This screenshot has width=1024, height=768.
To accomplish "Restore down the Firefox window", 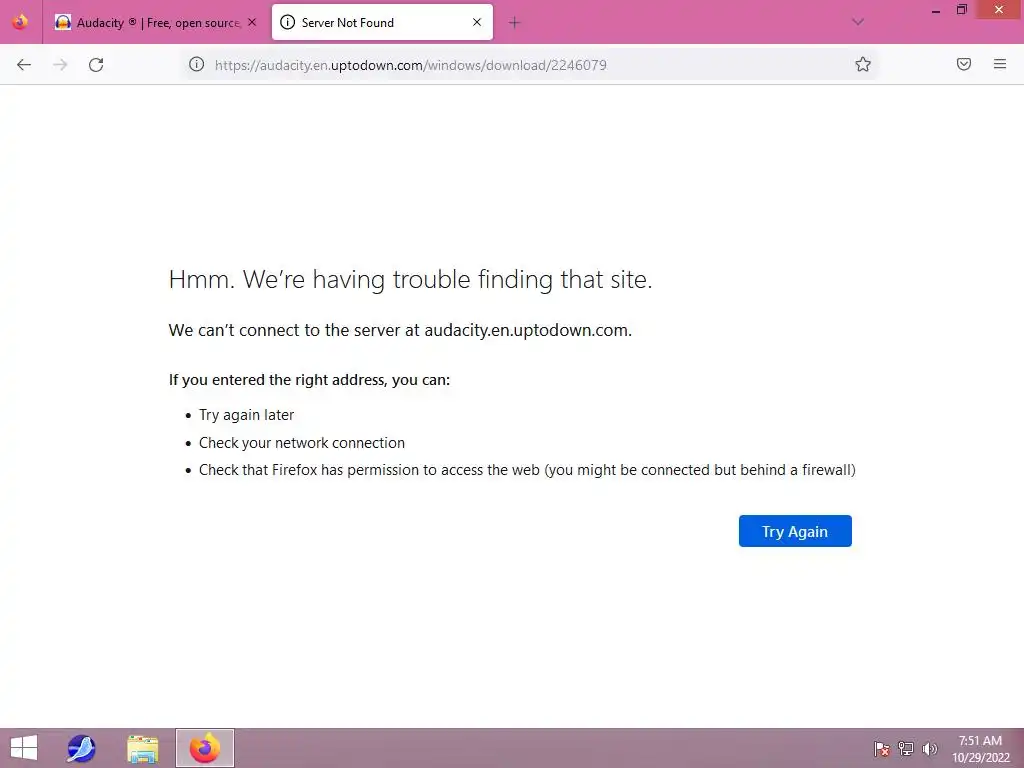I will (x=961, y=10).
